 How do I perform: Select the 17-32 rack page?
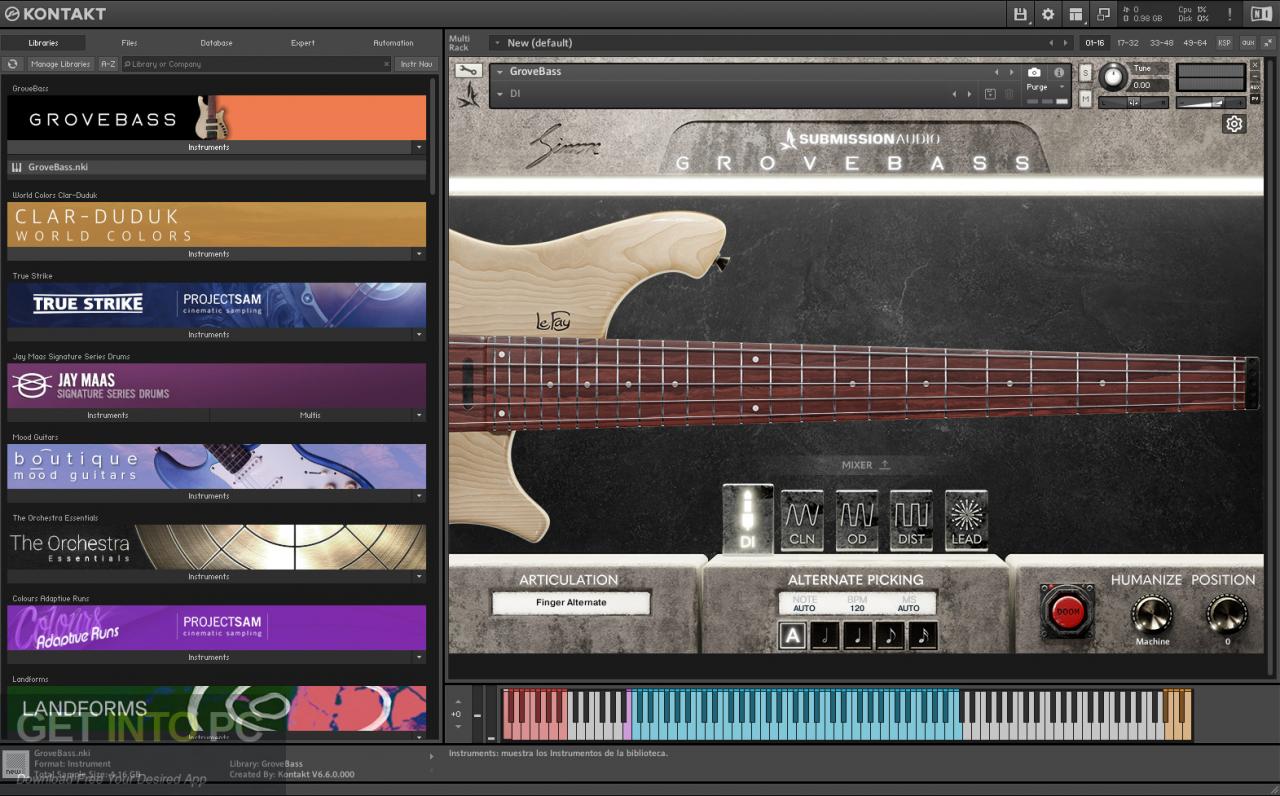1128,43
